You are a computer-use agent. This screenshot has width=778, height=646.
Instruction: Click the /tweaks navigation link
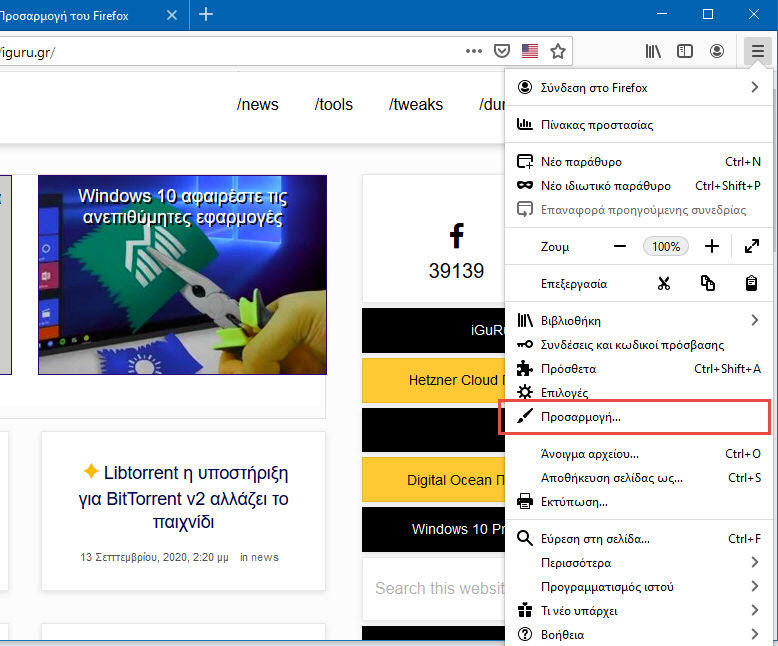click(x=416, y=104)
